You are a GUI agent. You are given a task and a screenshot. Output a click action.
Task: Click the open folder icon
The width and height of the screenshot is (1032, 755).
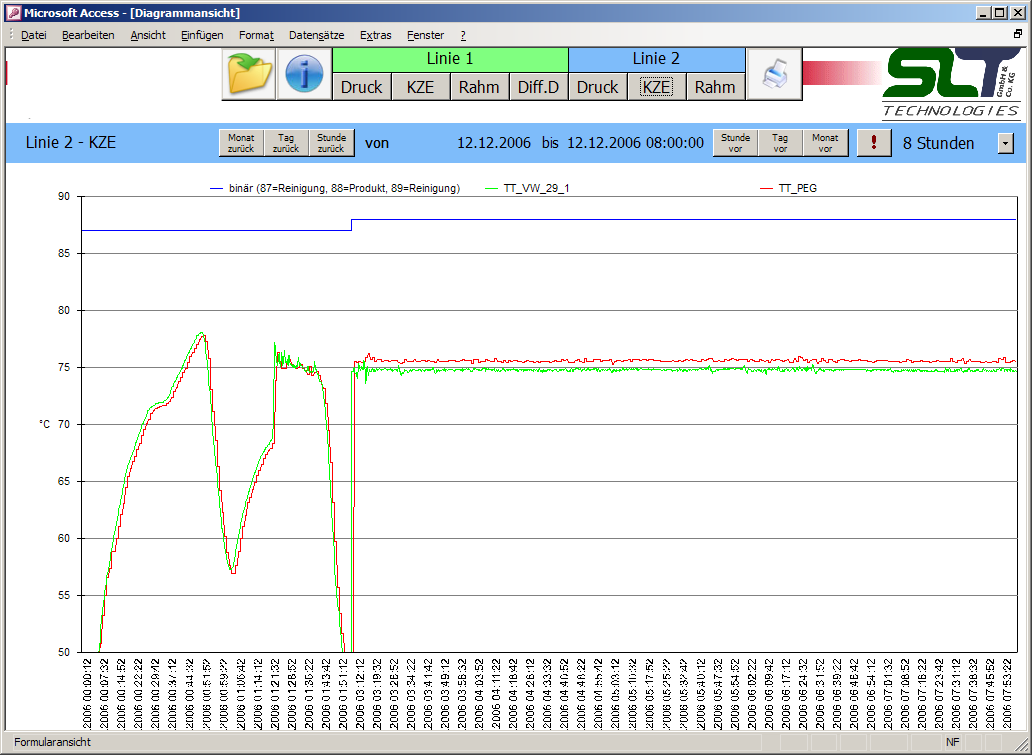click(x=248, y=75)
